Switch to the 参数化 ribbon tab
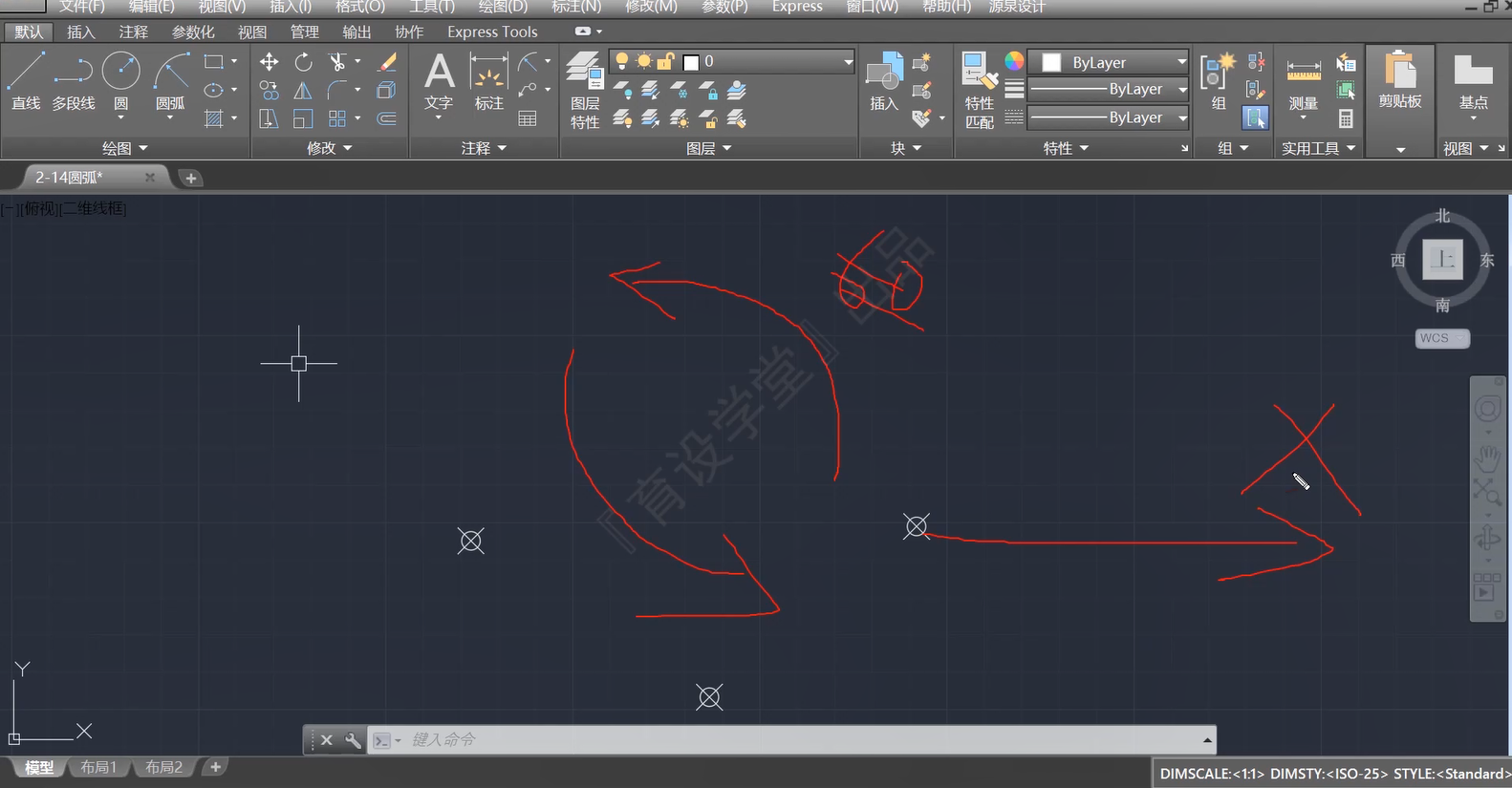The height and width of the screenshot is (788, 1512). [x=193, y=32]
